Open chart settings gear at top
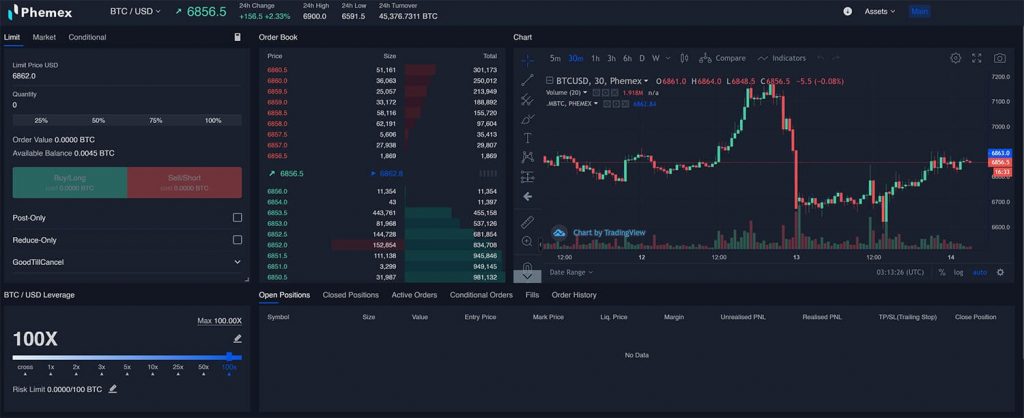Image resolution: width=1024 pixels, height=418 pixels. click(x=955, y=58)
